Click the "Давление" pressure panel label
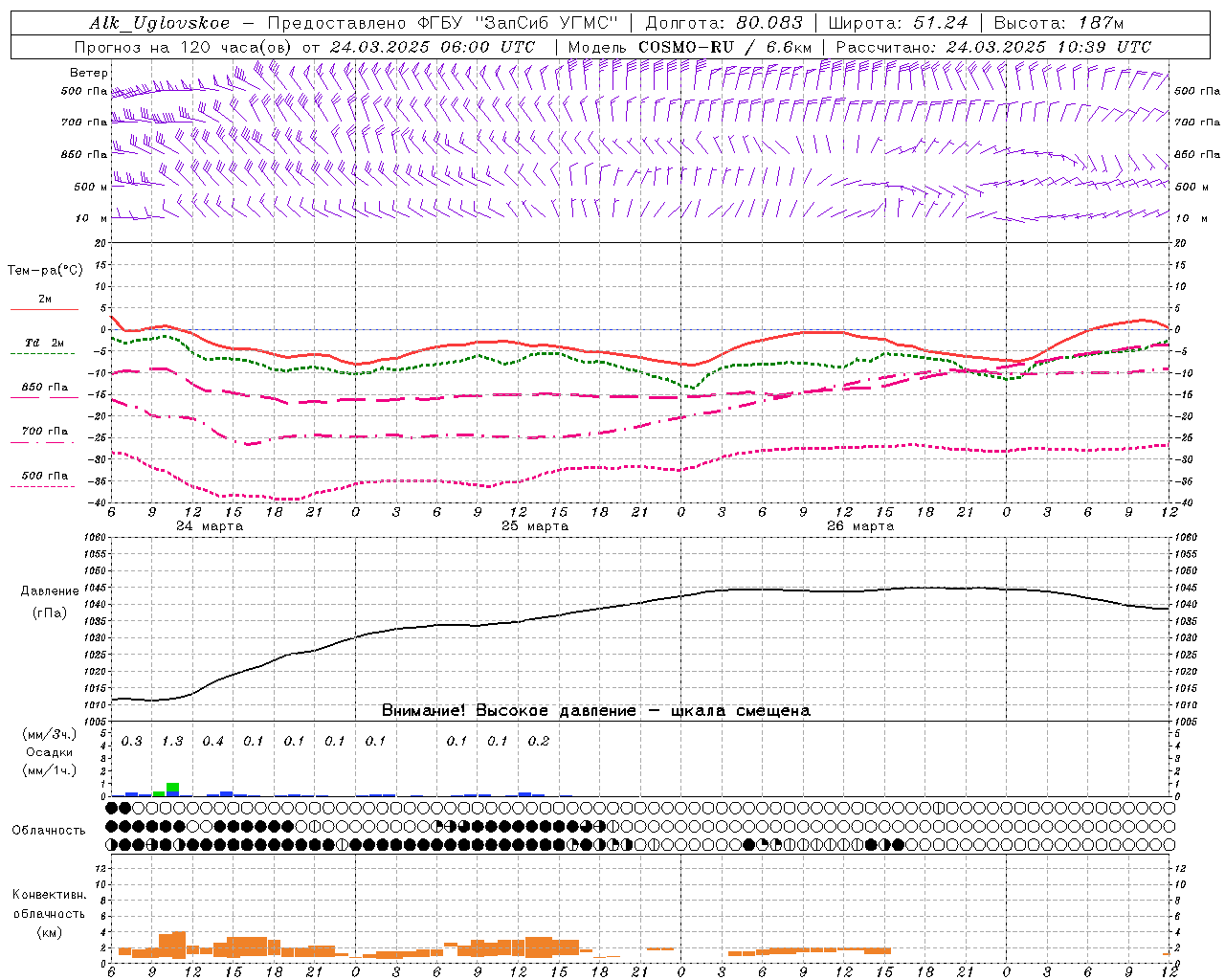This screenshot has height=980, width=1225. point(50,591)
